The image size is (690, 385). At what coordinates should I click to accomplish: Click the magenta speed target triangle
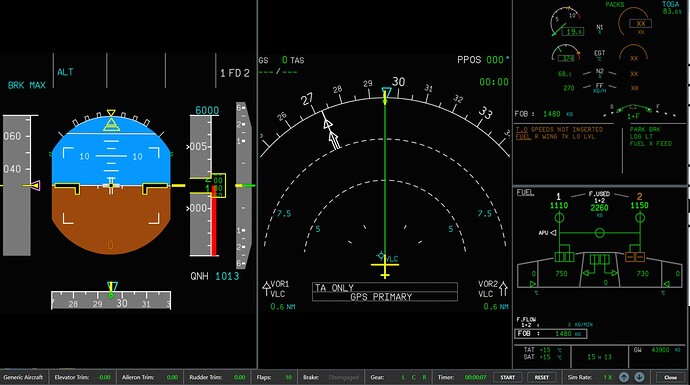[x=35, y=185]
